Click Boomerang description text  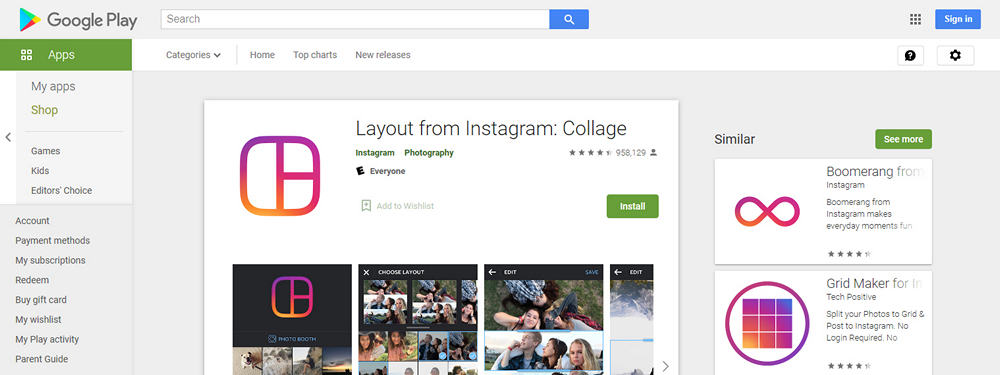pyautogui.click(x=869, y=214)
